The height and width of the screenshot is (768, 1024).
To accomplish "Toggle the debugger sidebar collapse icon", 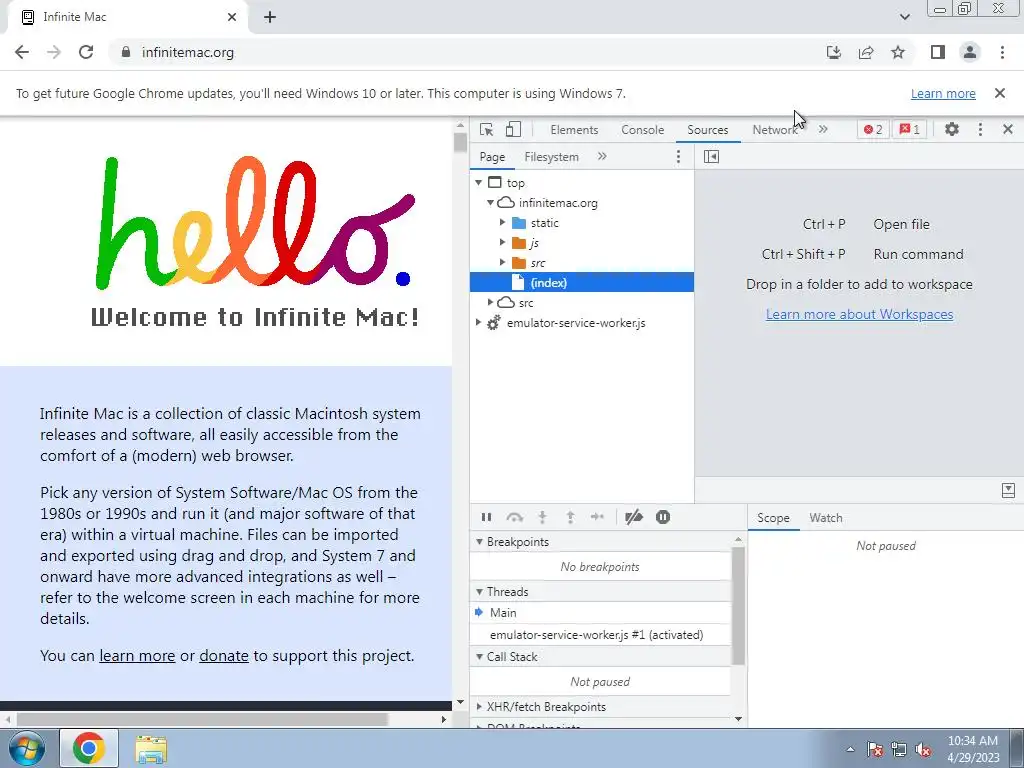I will (x=1008, y=490).
